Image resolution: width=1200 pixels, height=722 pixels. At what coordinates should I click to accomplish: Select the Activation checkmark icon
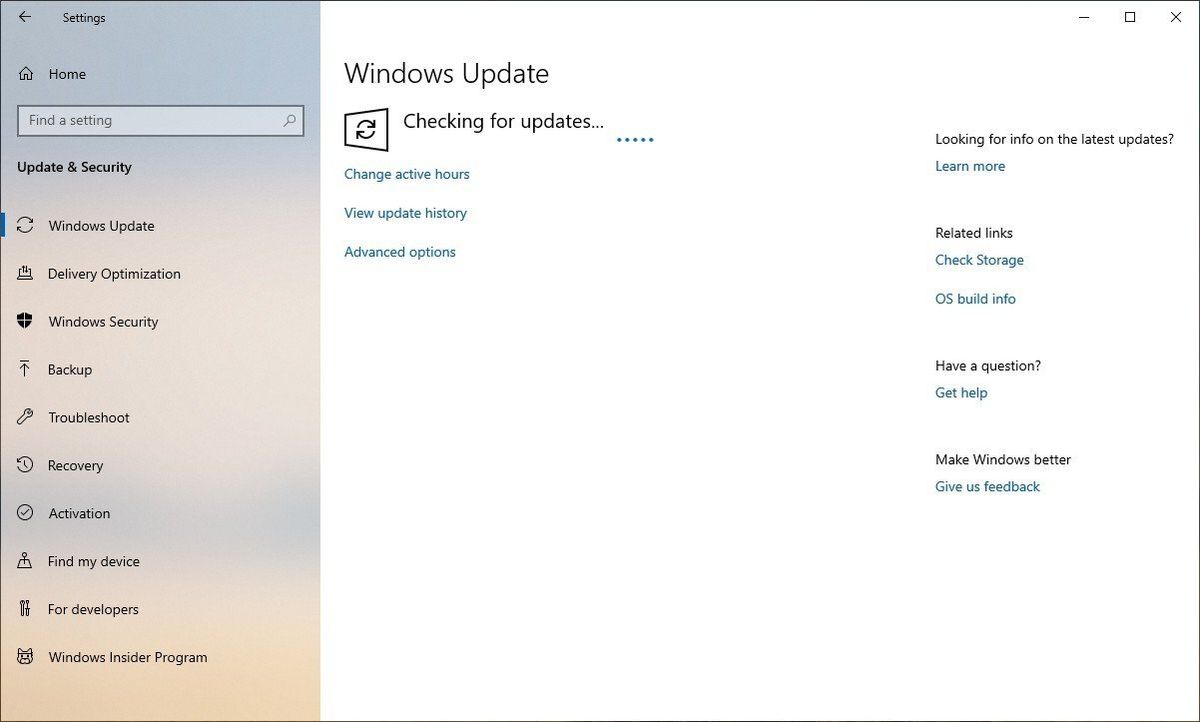coord(25,513)
